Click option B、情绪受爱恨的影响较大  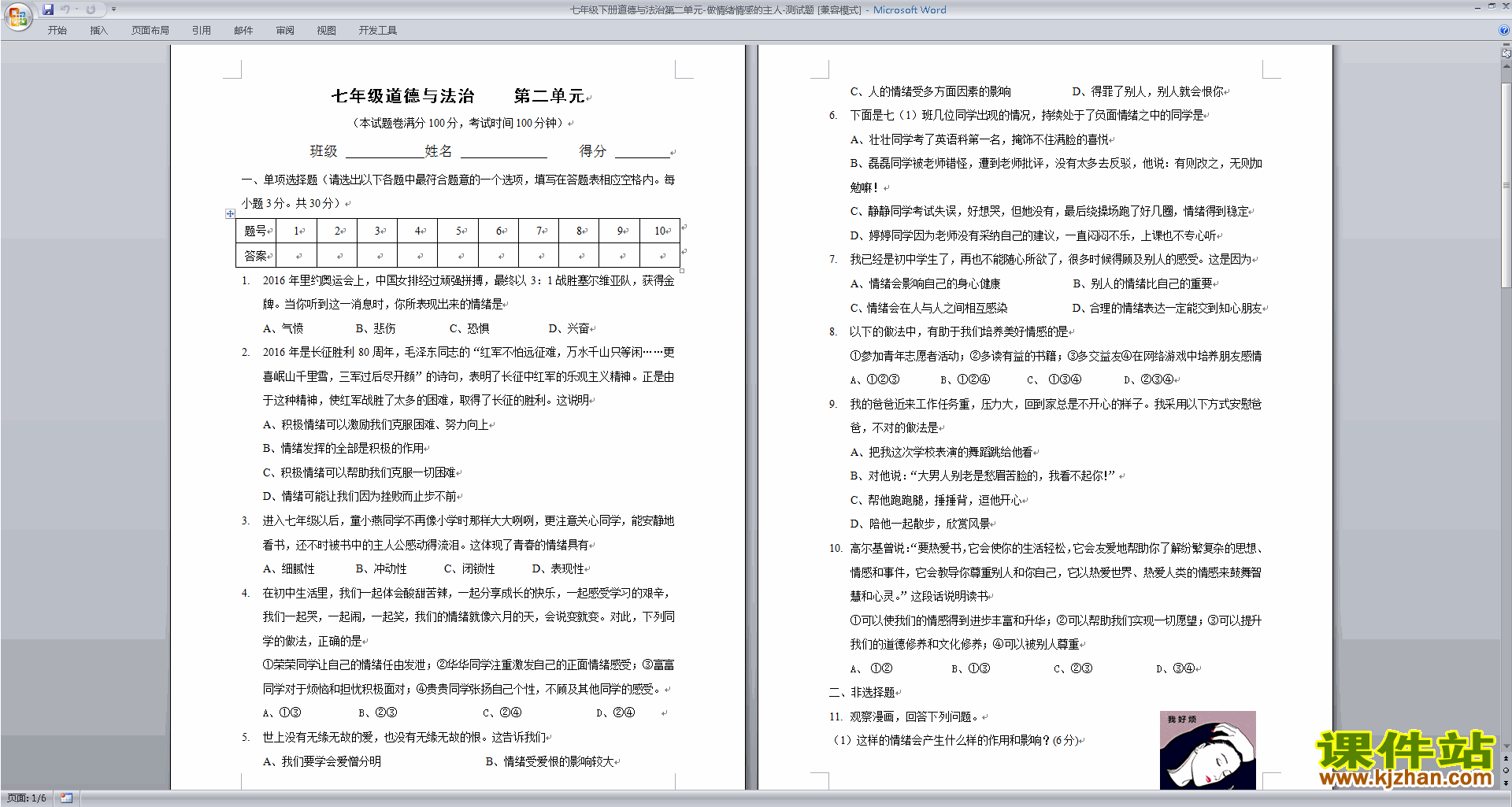pyautogui.click(x=550, y=761)
